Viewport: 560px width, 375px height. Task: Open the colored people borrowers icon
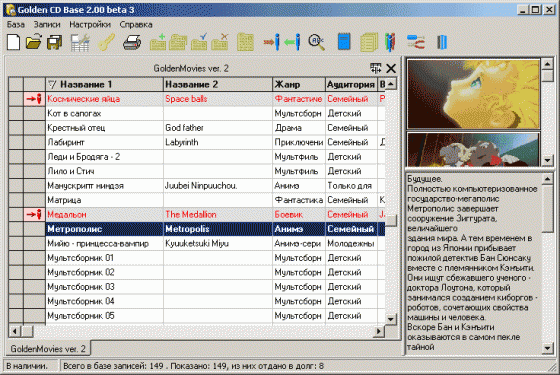(x=390, y=42)
